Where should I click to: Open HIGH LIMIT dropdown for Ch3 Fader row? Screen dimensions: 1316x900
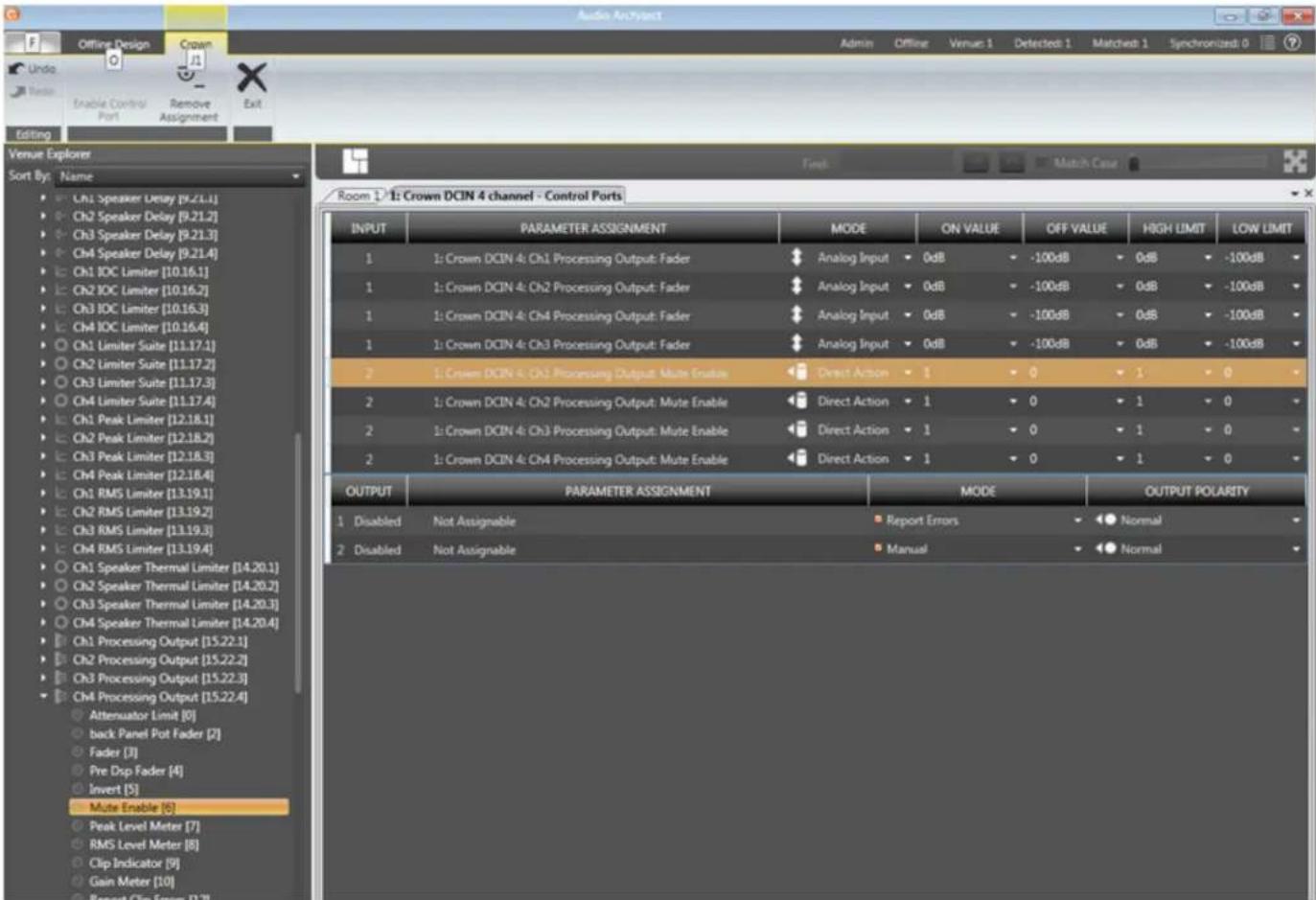point(1208,344)
